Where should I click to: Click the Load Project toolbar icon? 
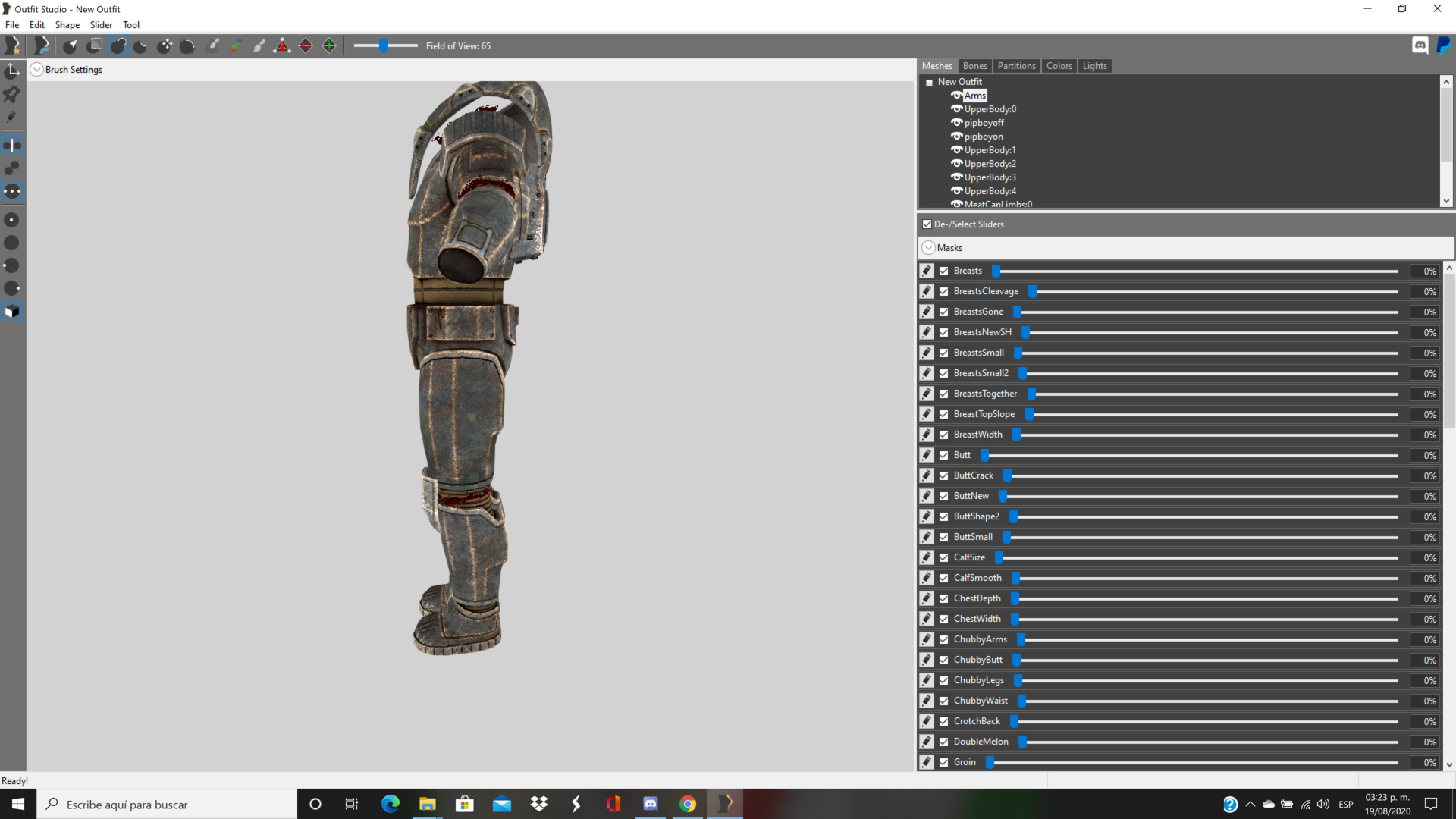click(42, 46)
